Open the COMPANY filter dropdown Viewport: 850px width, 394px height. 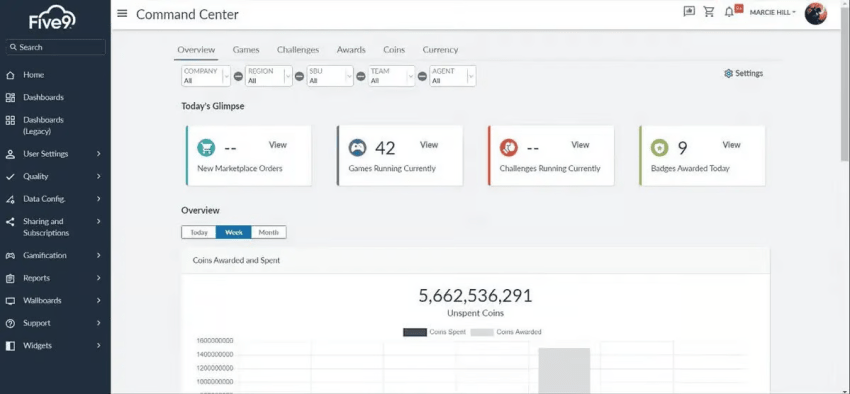[206, 76]
